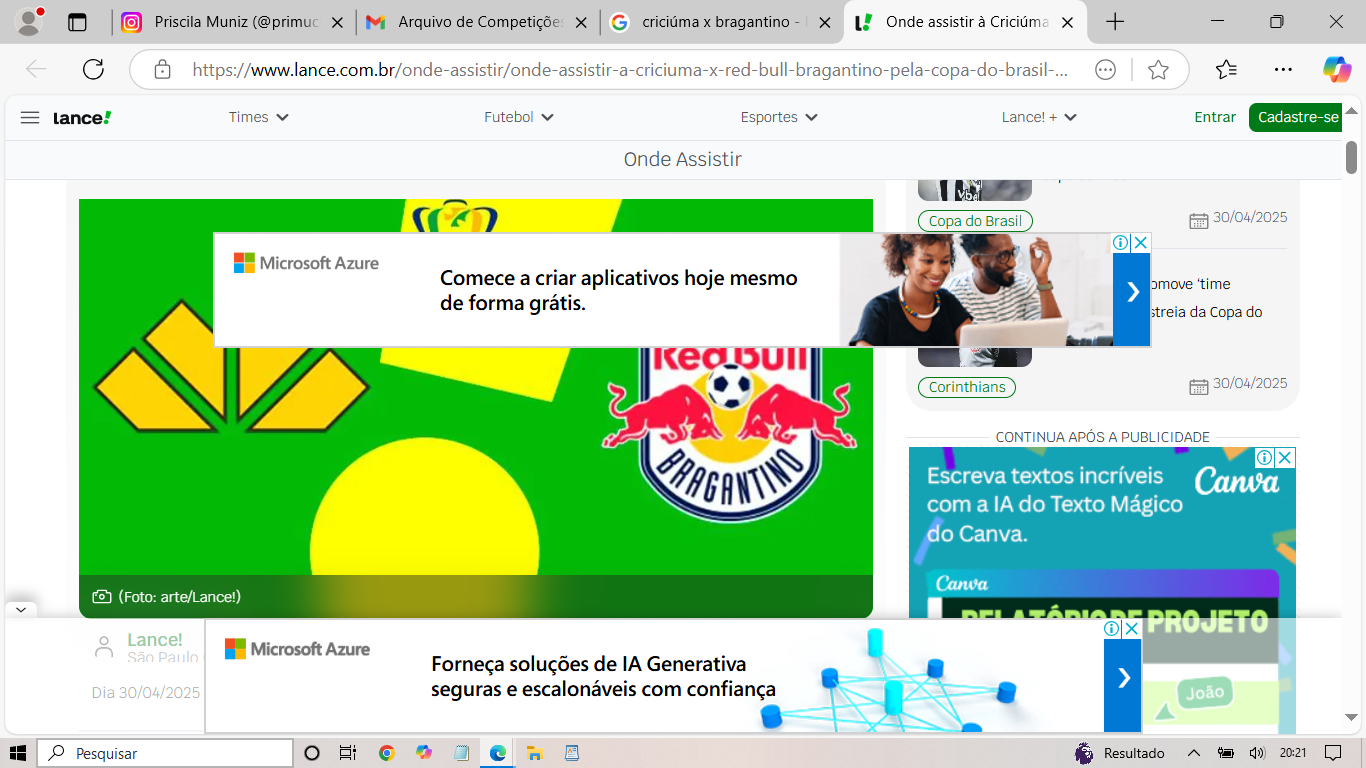Close the Canva sidebar ad
Viewport: 1366px width, 768px height.
[1286, 458]
